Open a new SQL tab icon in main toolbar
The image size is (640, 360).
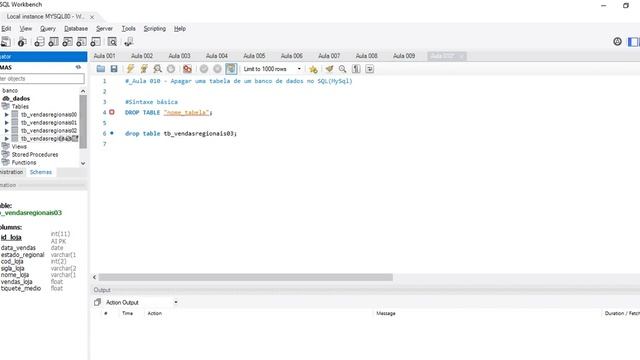point(5,42)
